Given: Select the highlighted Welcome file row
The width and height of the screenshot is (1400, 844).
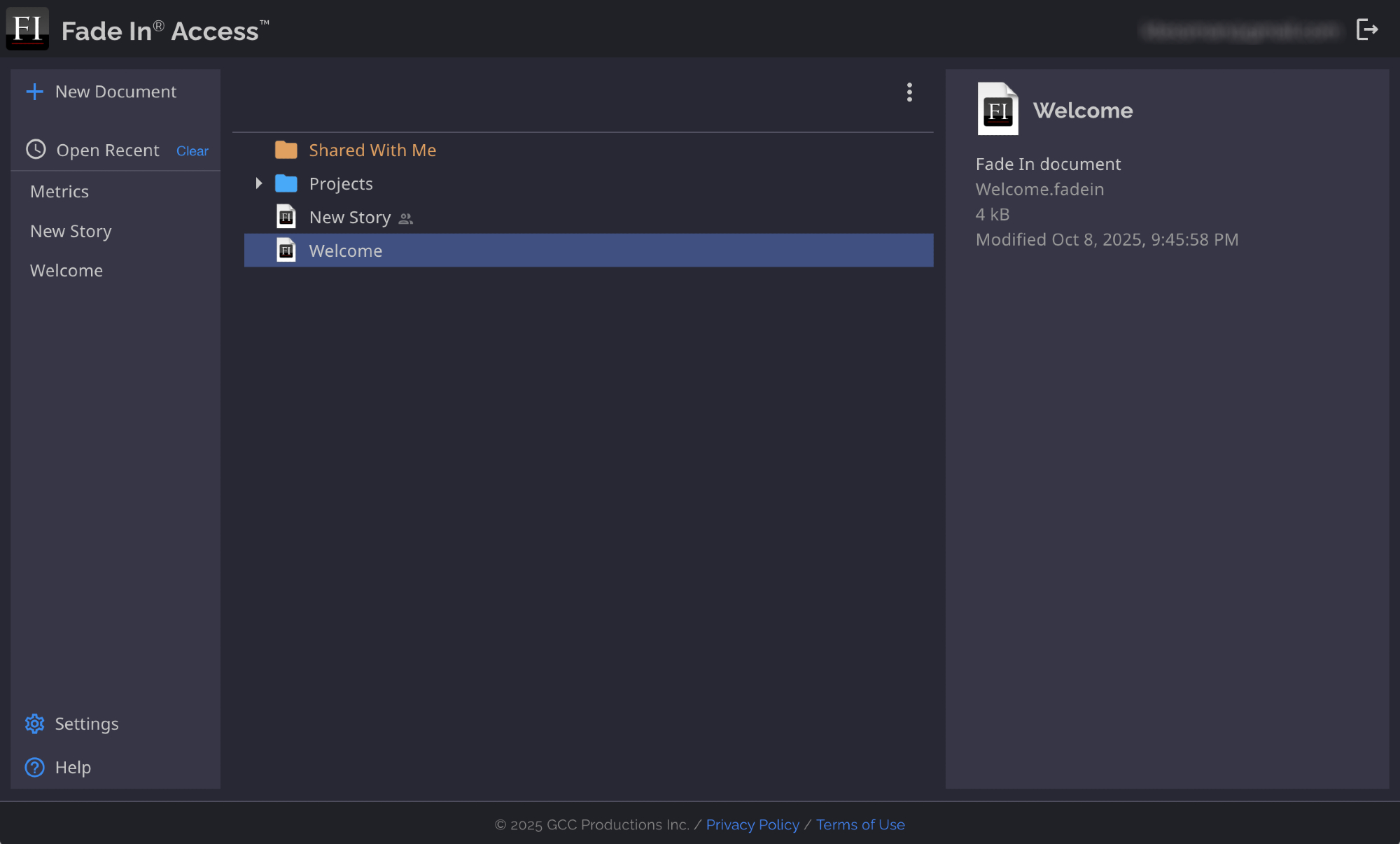Looking at the screenshot, I should [x=588, y=251].
